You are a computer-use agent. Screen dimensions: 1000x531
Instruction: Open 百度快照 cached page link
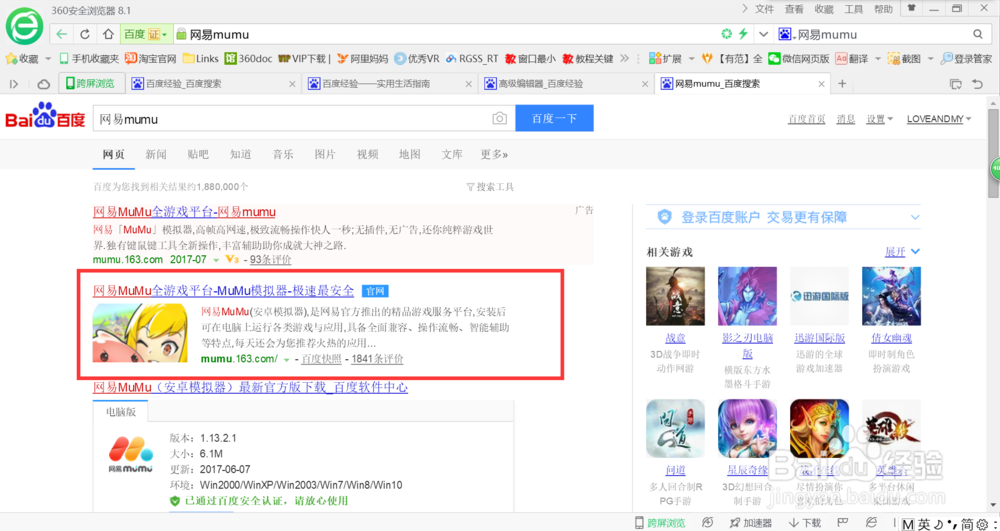point(321,359)
